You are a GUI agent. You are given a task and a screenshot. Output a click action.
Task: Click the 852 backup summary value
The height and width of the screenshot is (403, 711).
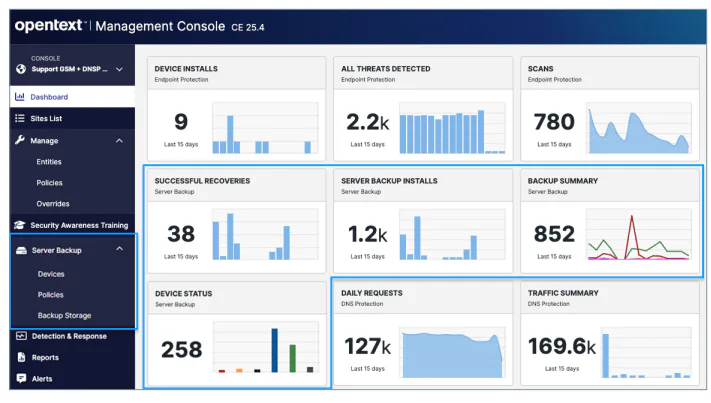coord(554,234)
